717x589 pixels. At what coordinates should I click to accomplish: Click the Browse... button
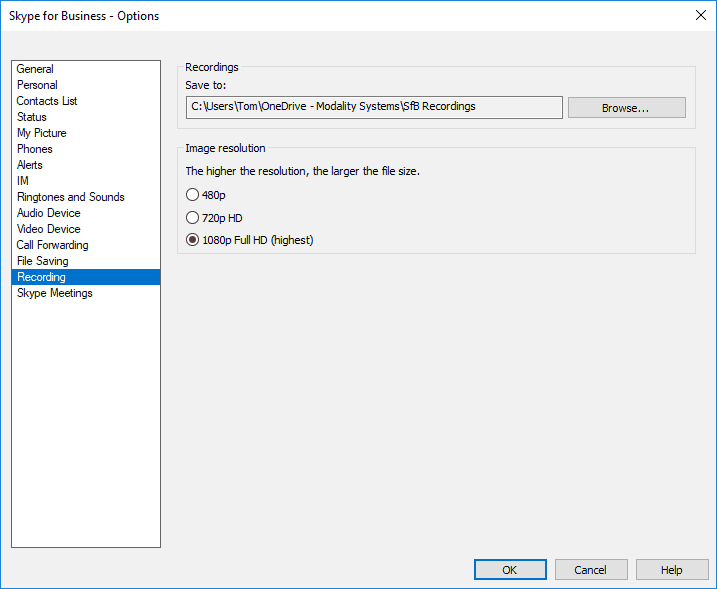pos(626,108)
